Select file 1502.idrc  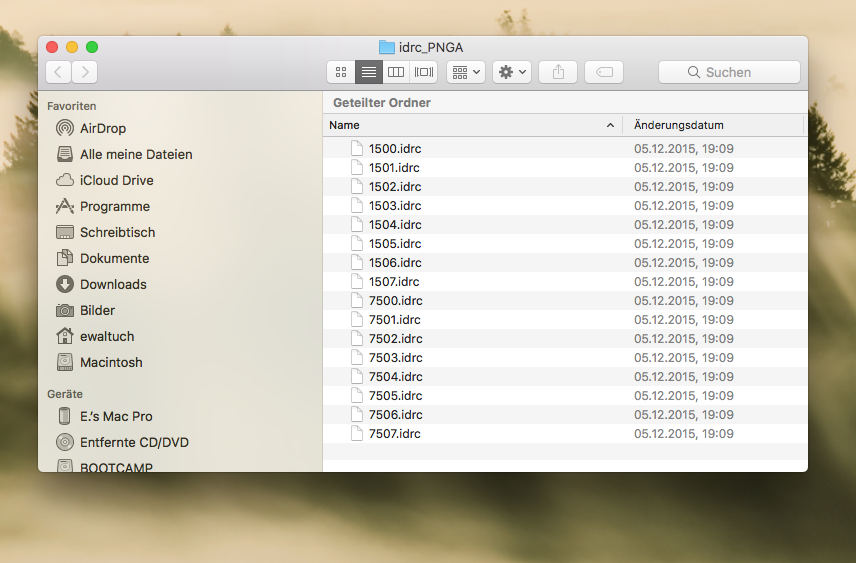(x=565, y=187)
